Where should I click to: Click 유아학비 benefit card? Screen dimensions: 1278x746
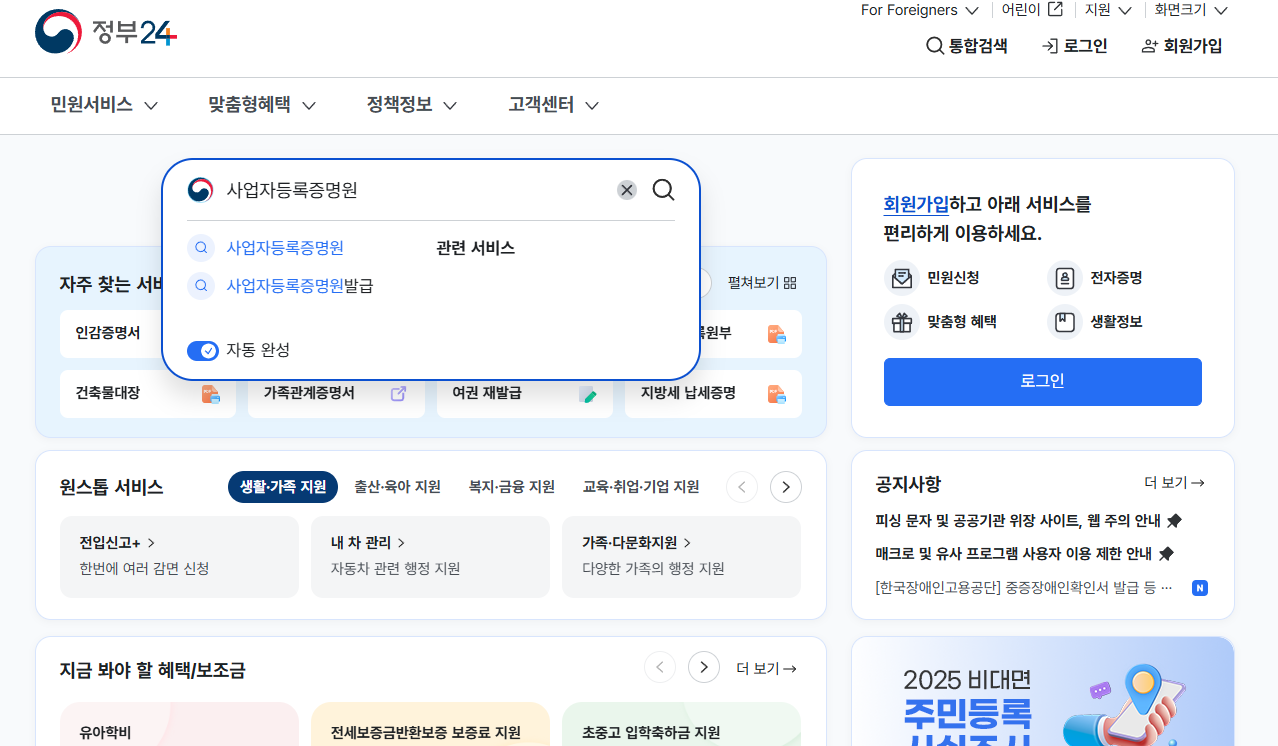tap(180, 724)
